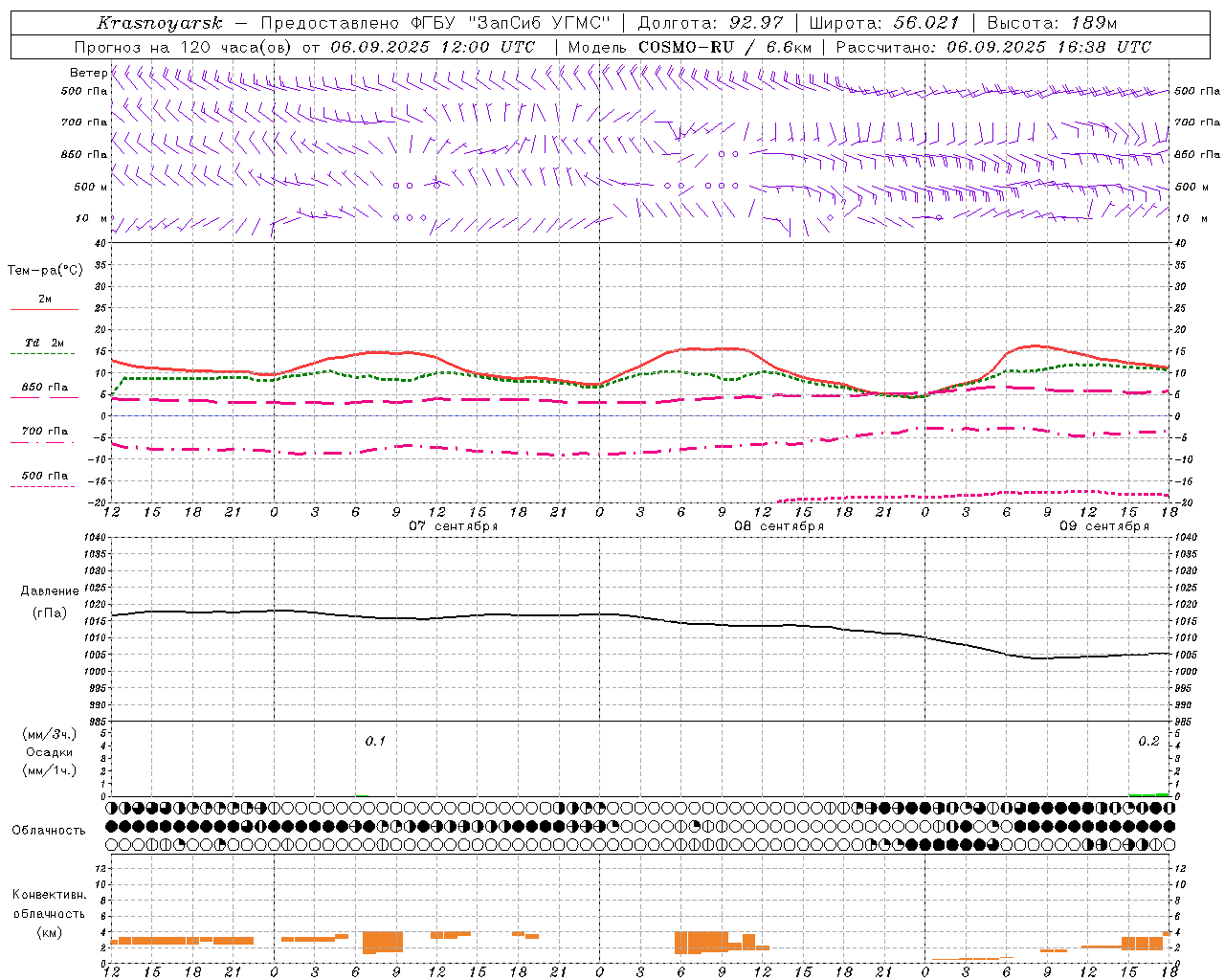
Task: Click the '0.2' precipitation value
Action: [1148, 741]
